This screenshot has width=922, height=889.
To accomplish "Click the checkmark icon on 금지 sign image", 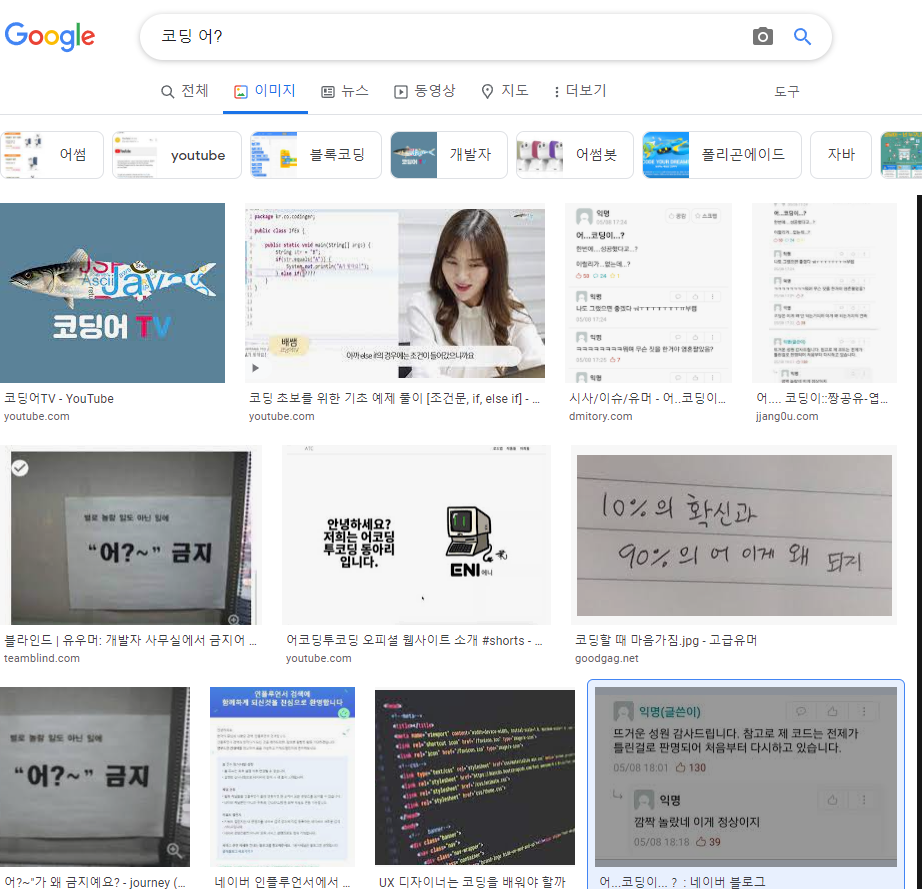I will point(20,468).
